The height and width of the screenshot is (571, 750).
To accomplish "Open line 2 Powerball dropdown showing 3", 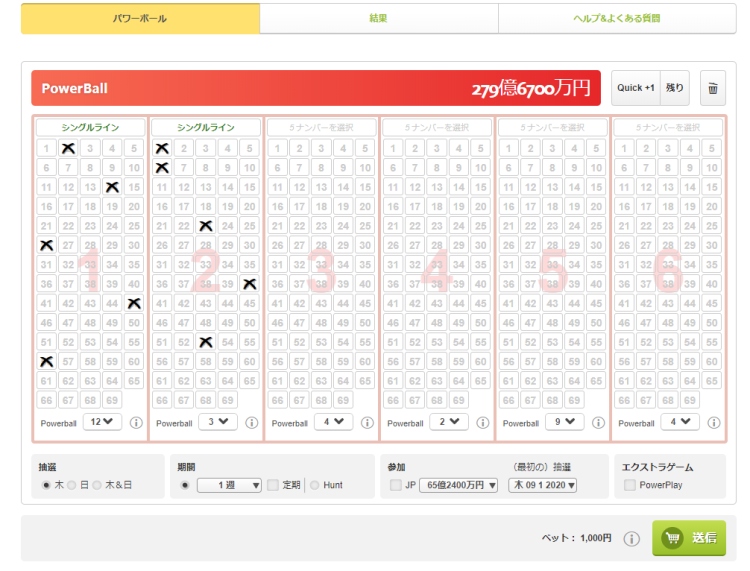I will click(x=218, y=422).
